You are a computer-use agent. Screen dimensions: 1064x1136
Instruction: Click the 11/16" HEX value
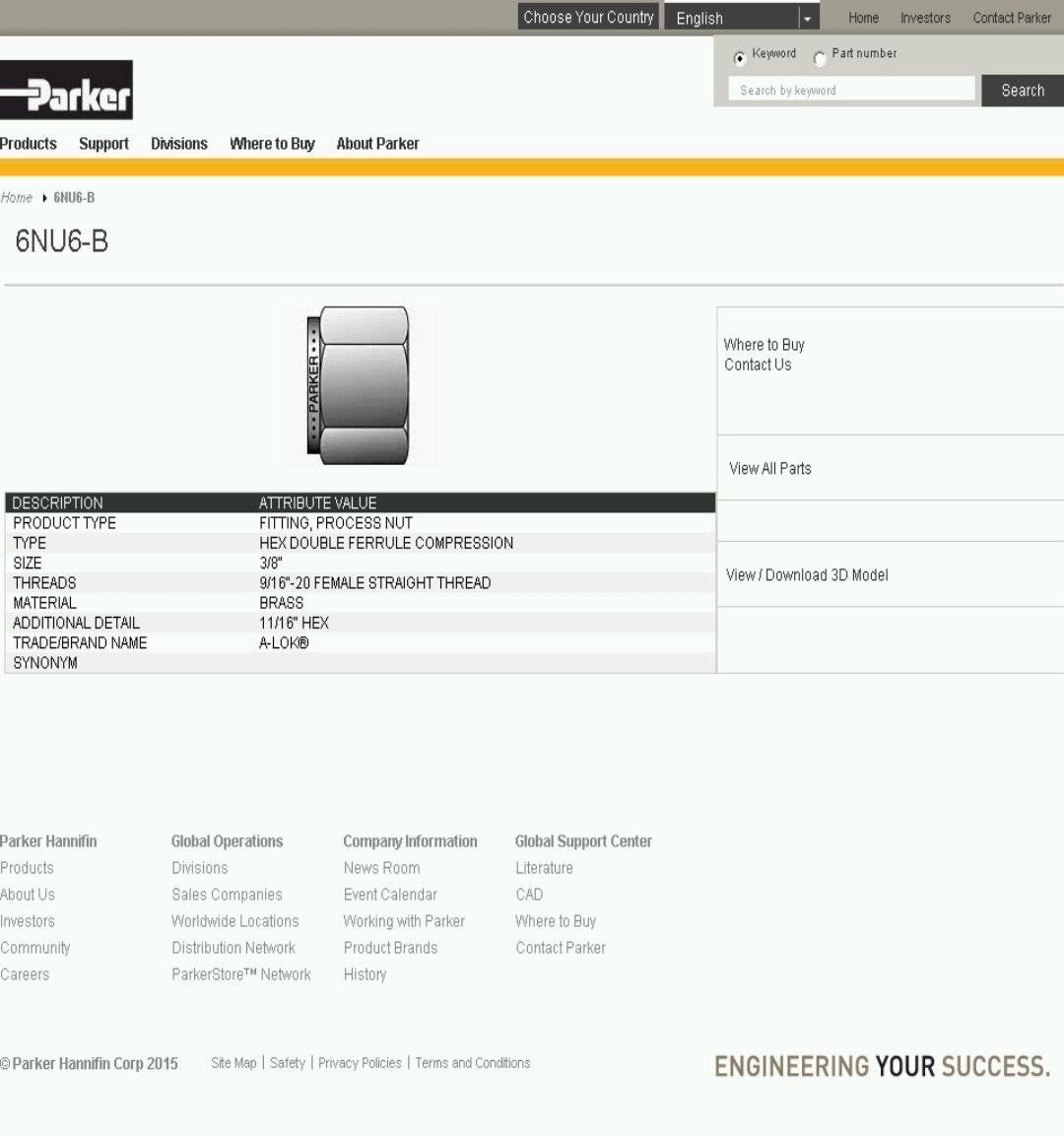294,623
